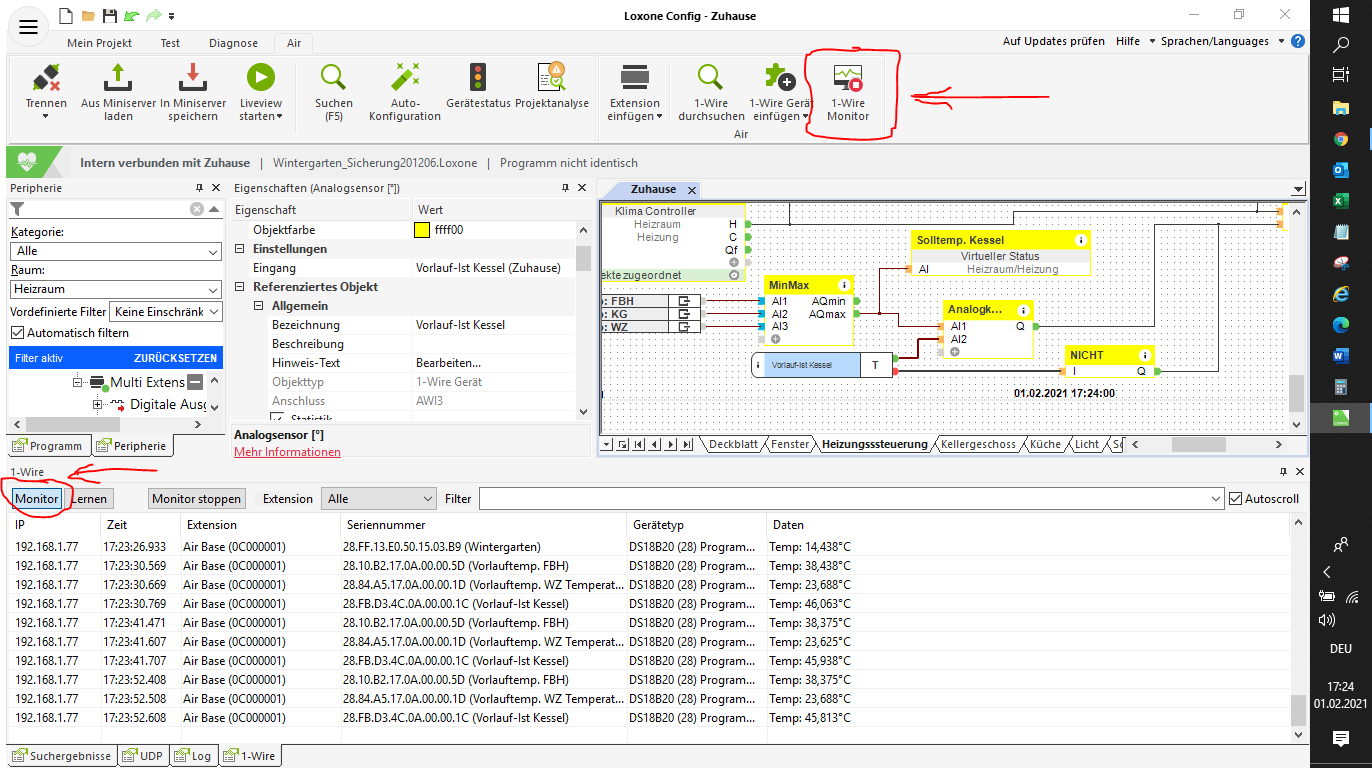This screenshot has height=768, width=1372.
Task: Open the Kategorie dropdown showing Alle
Action: pos(115,252)
